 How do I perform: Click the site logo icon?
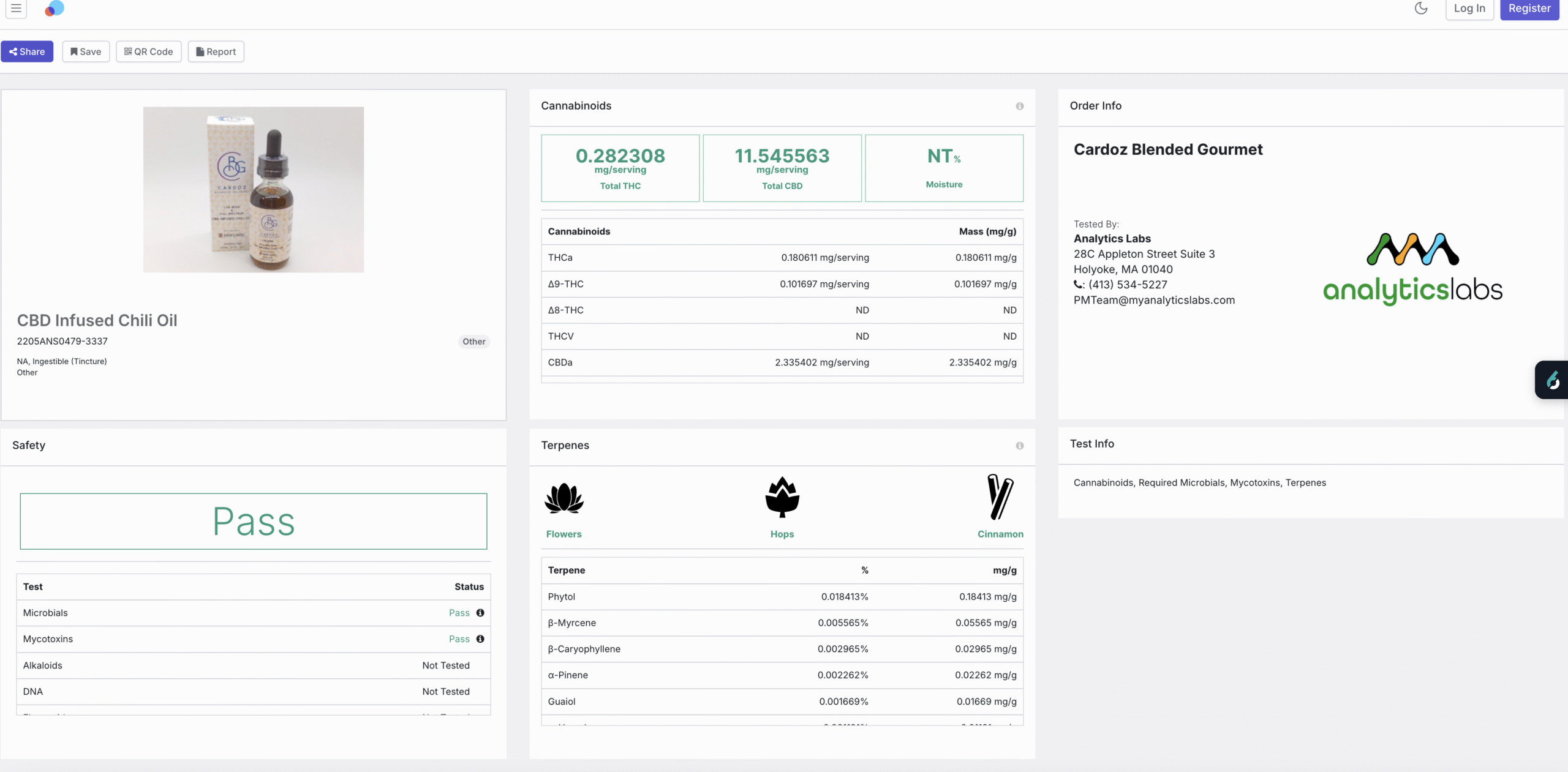[x=55, y=8]
